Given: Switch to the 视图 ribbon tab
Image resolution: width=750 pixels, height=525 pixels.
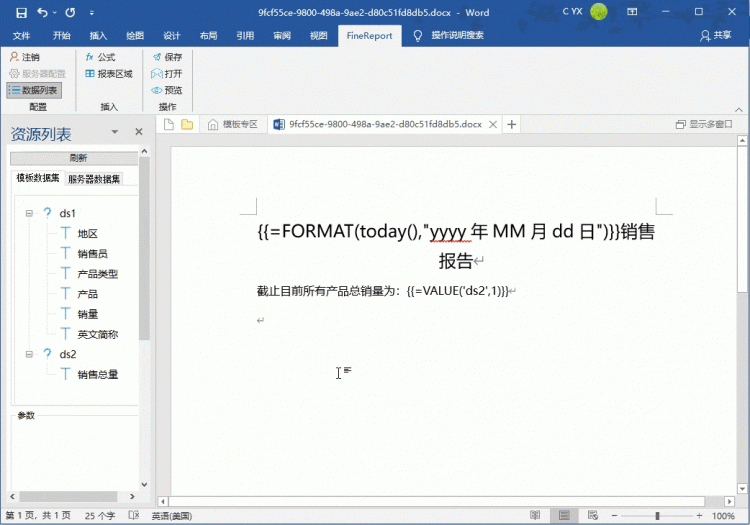Looking at the screenshot, I should click(x=319, y=35).
